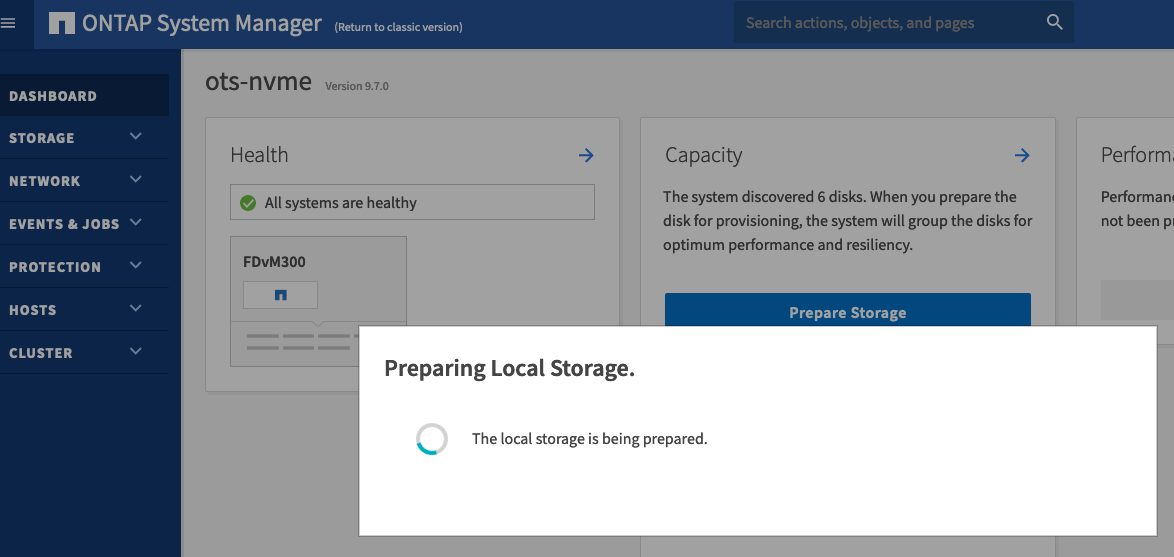Click the NetApp logo in header
Image resolution: width=1174 pixels, height=557 pixels.
(62, 23)
